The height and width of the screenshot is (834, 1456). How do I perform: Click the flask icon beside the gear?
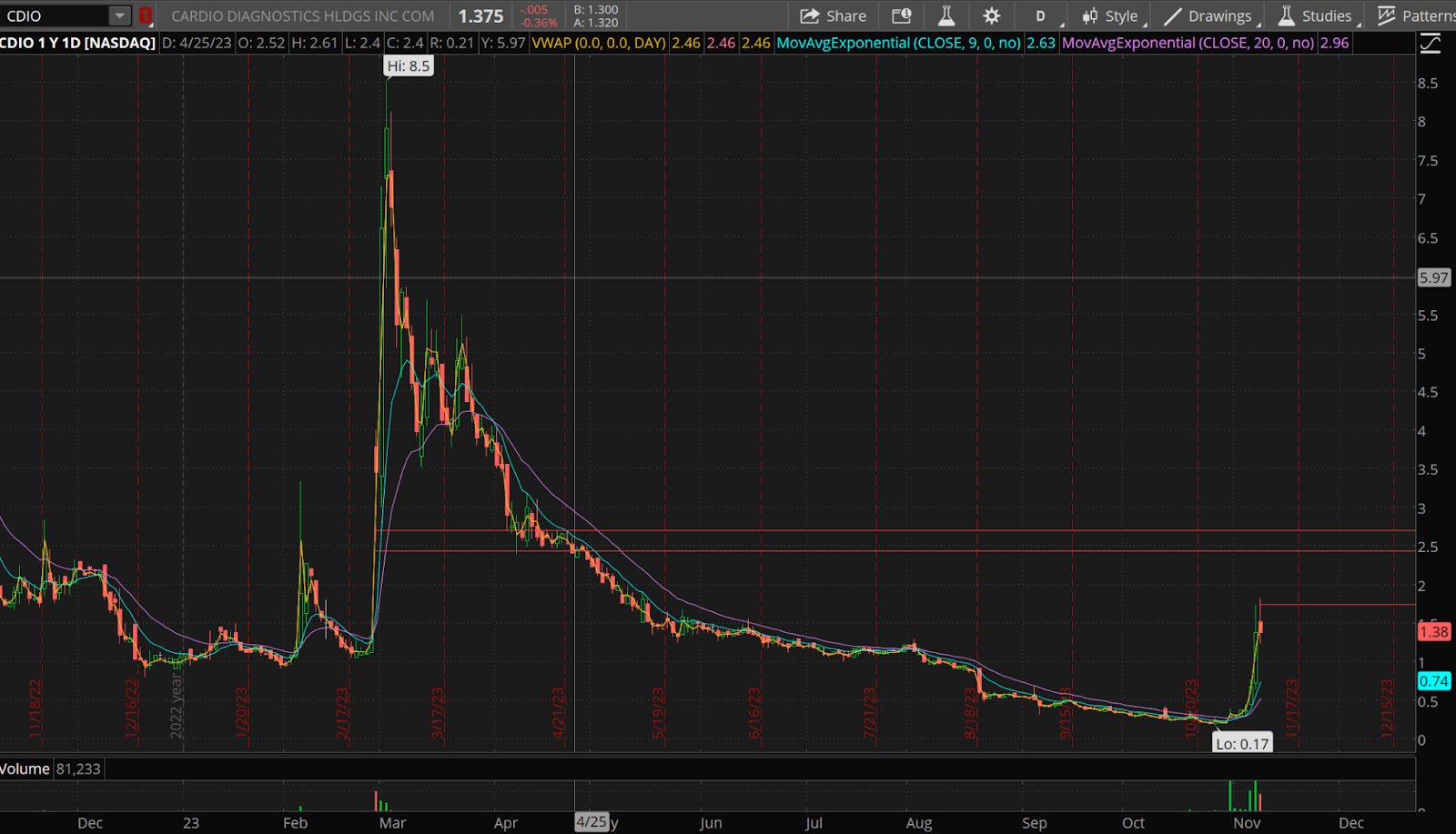pos(946,15)
